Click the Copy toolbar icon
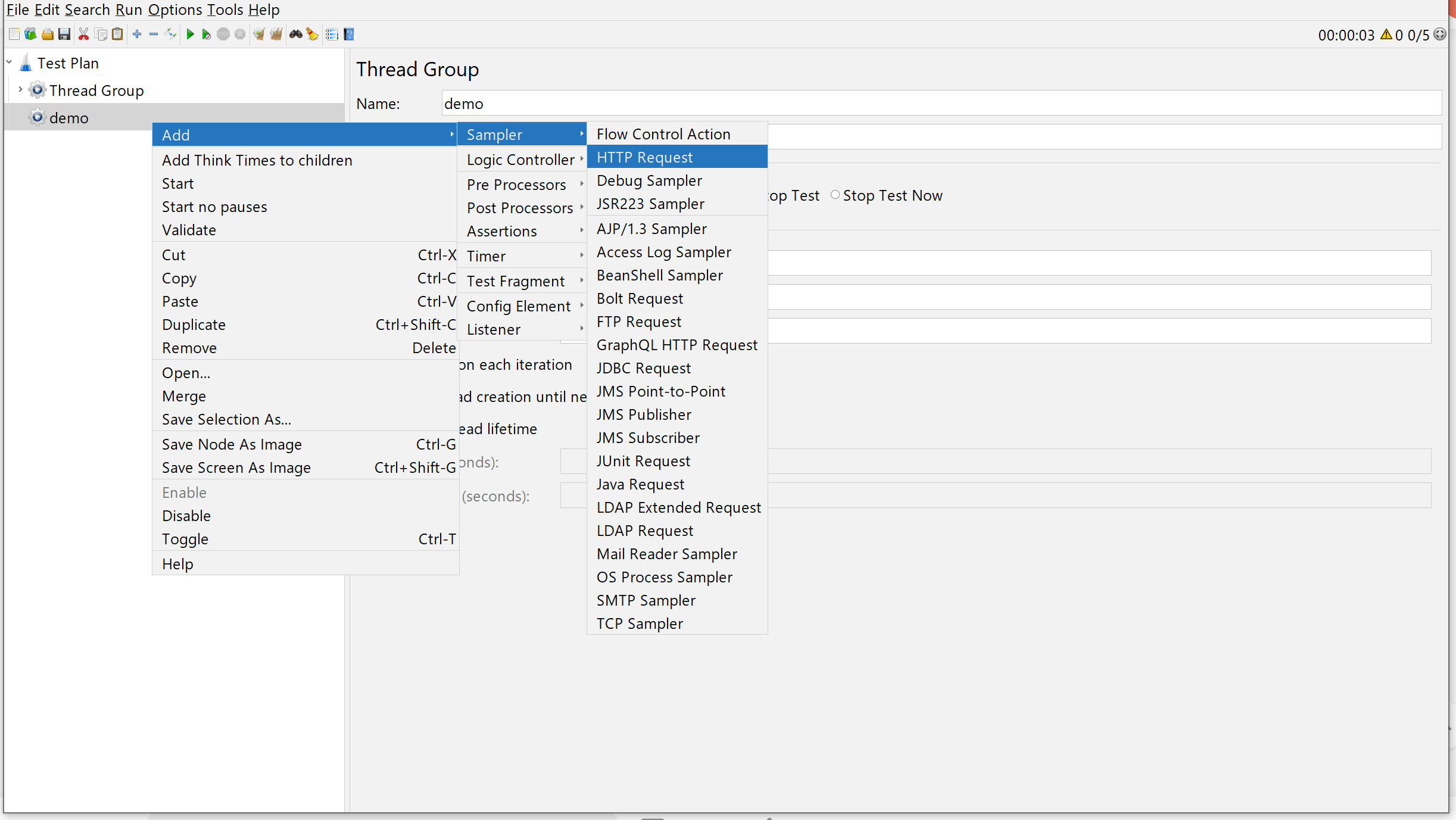The height and width of the screenshot is (820, 1456). [101, 35]
